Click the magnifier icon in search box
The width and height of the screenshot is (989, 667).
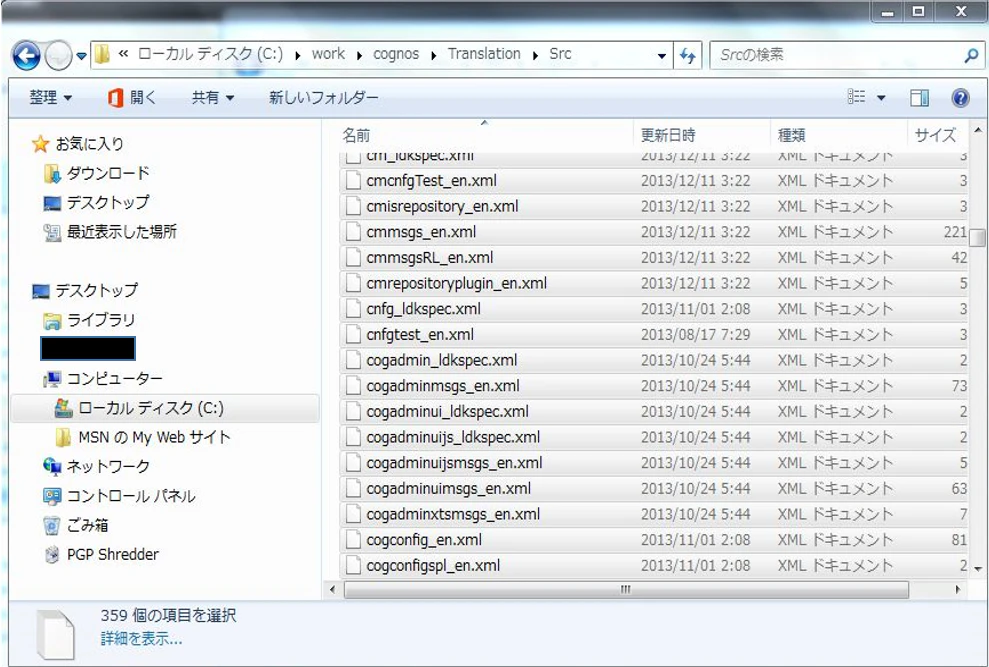(971, 56)
